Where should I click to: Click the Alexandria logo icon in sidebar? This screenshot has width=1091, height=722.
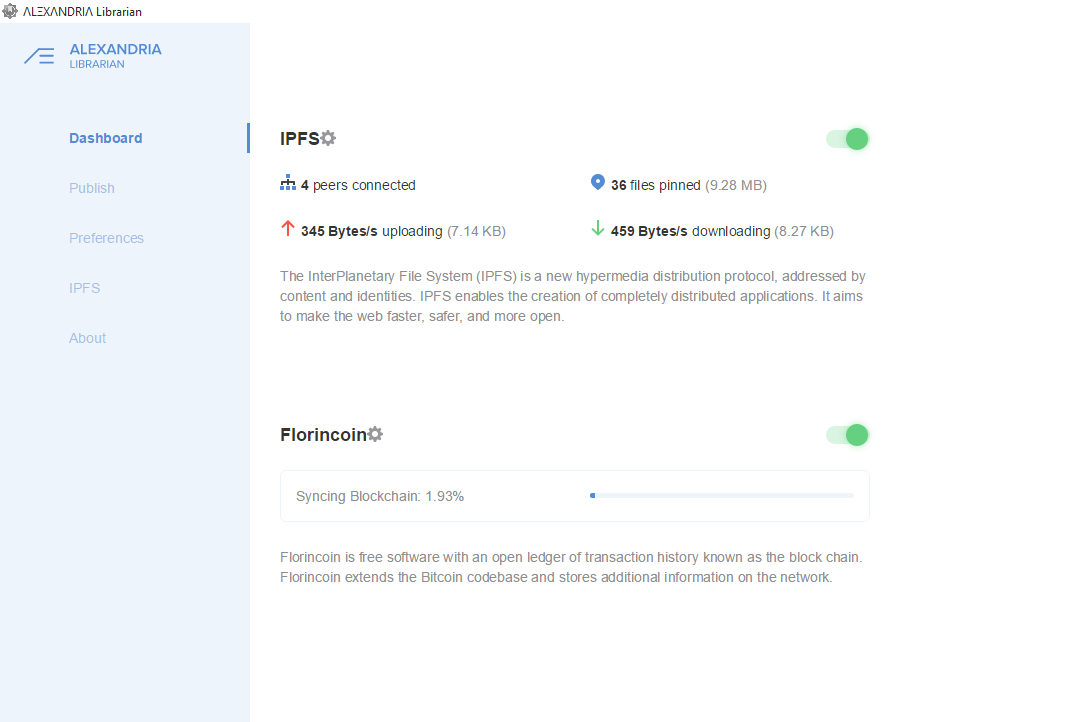(x=39, y=56)
